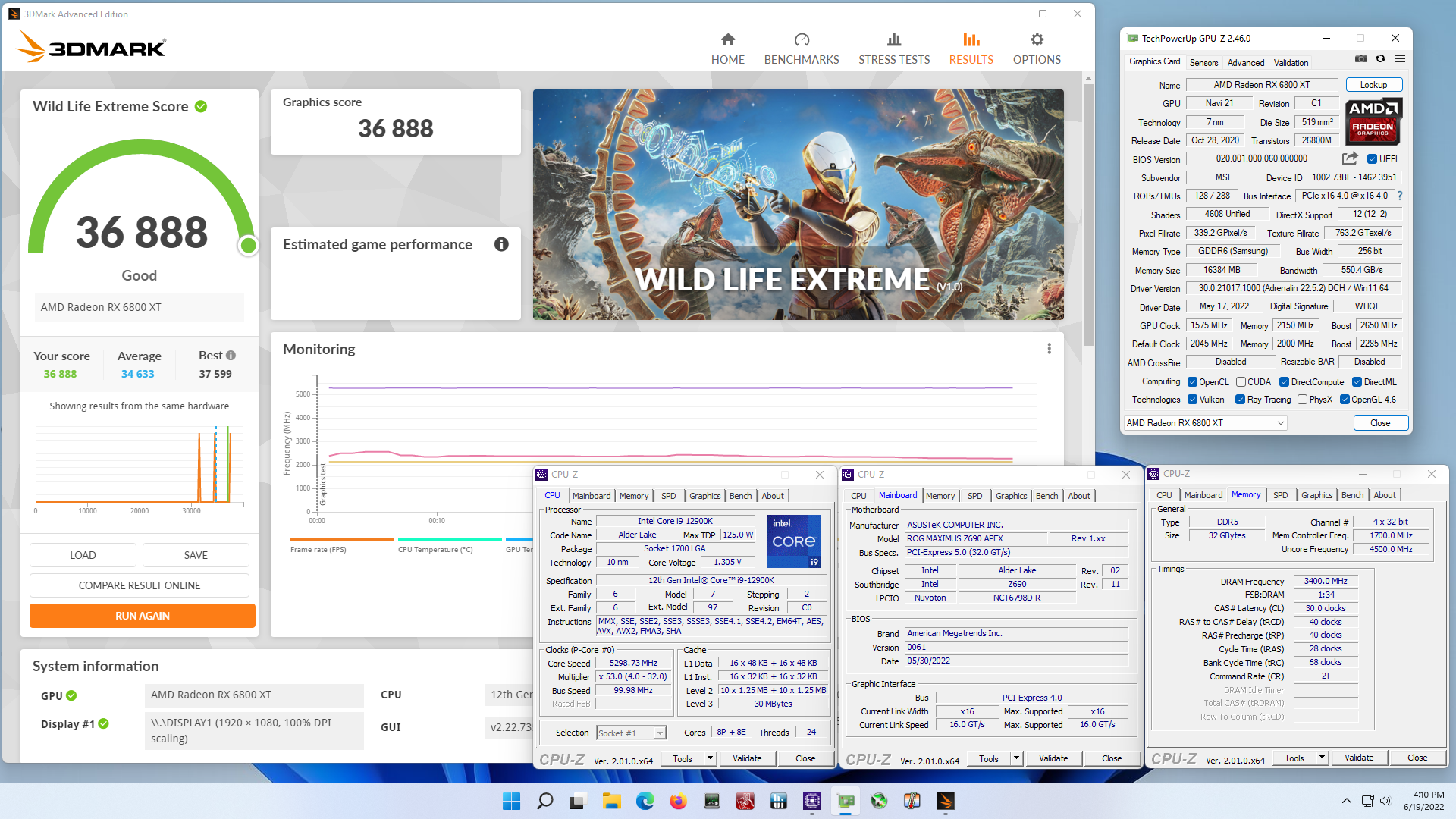
Task: Click the volume icon in the system tray
Action: tap(1385, 801)
